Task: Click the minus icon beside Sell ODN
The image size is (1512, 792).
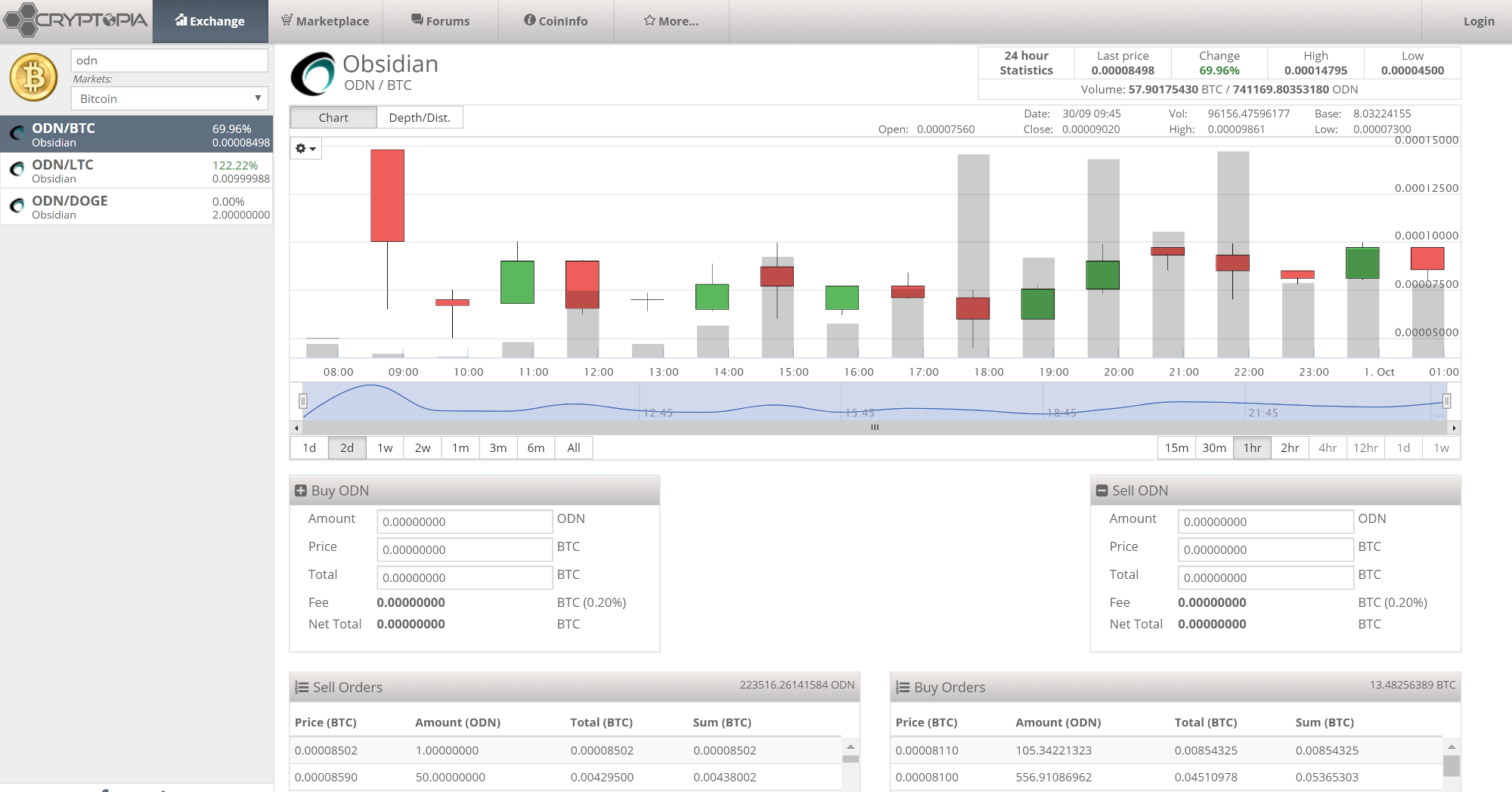Action: pyautogui.click(x=1101, y=490)
